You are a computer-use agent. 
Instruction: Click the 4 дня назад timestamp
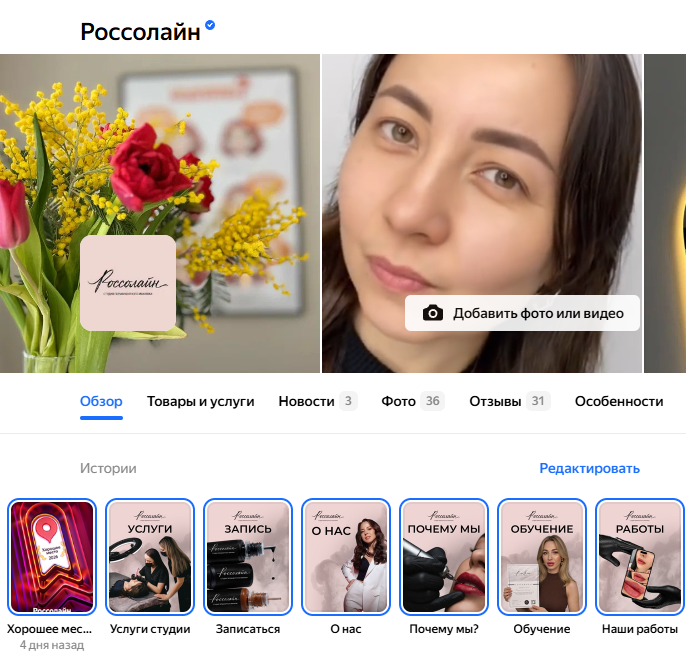[52, 645]
